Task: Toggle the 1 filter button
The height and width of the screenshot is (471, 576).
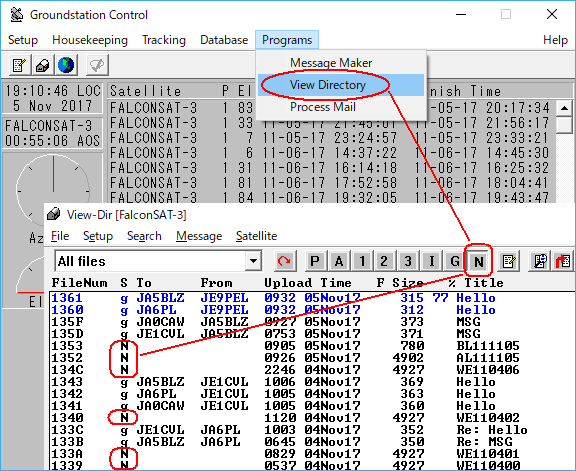Action: pos(363,261)
